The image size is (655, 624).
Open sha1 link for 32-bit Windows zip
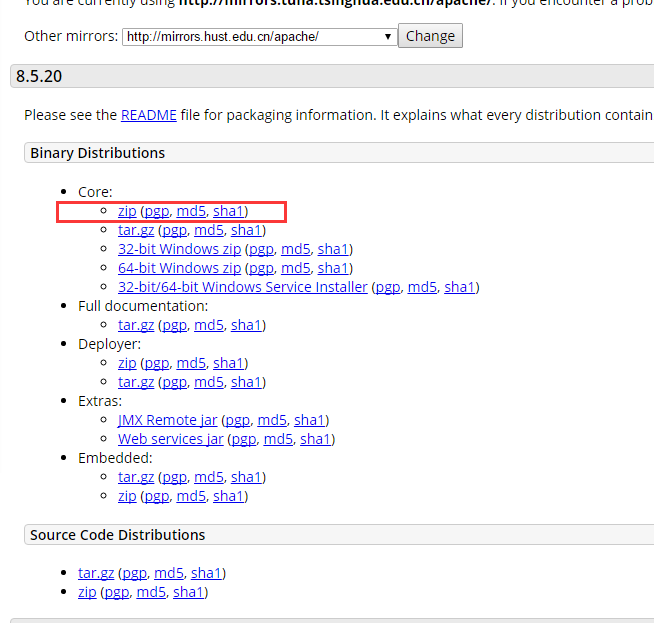[x=333, y=249]
